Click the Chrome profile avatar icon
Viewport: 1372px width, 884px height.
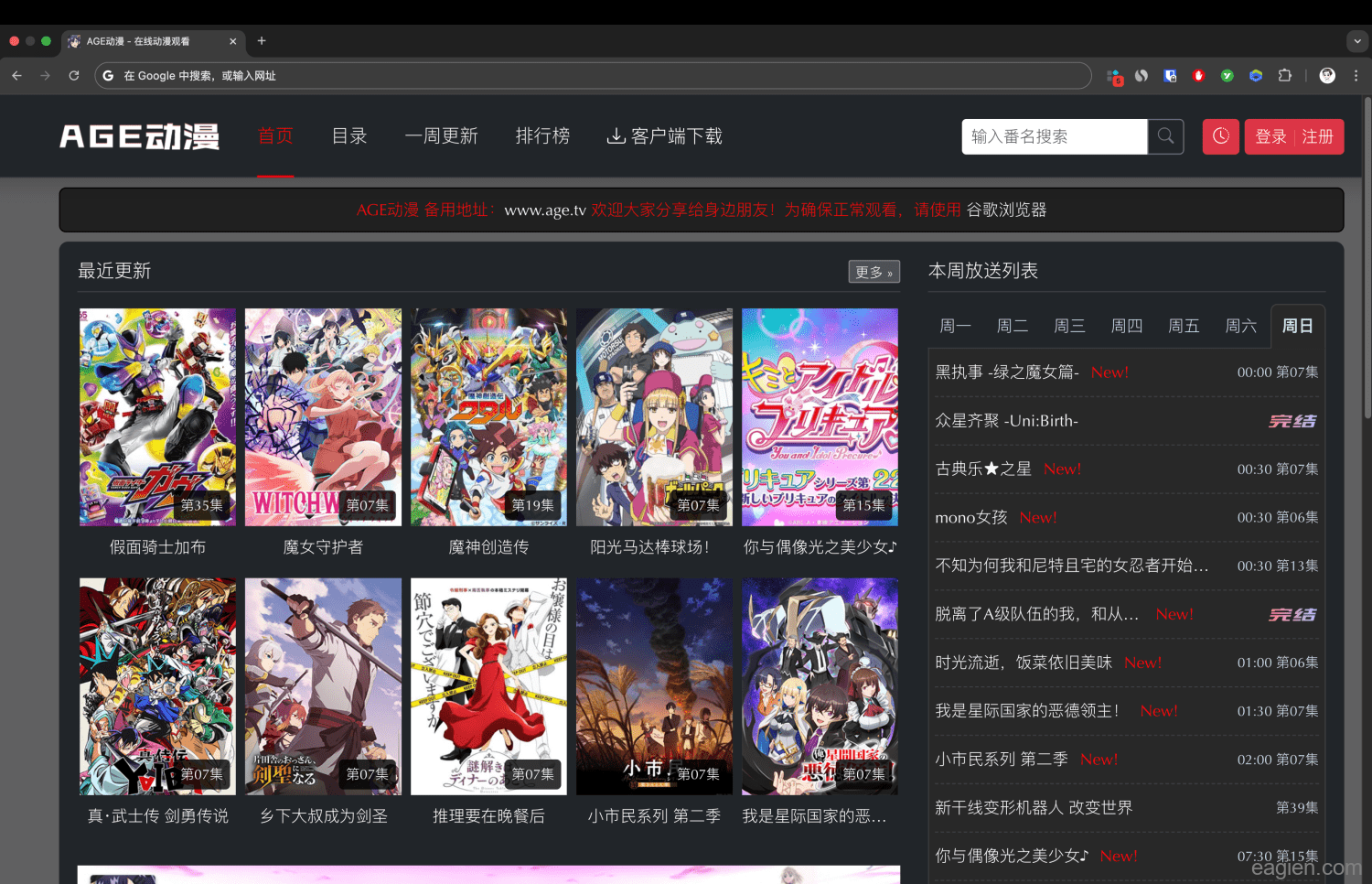pos(1327,76)
